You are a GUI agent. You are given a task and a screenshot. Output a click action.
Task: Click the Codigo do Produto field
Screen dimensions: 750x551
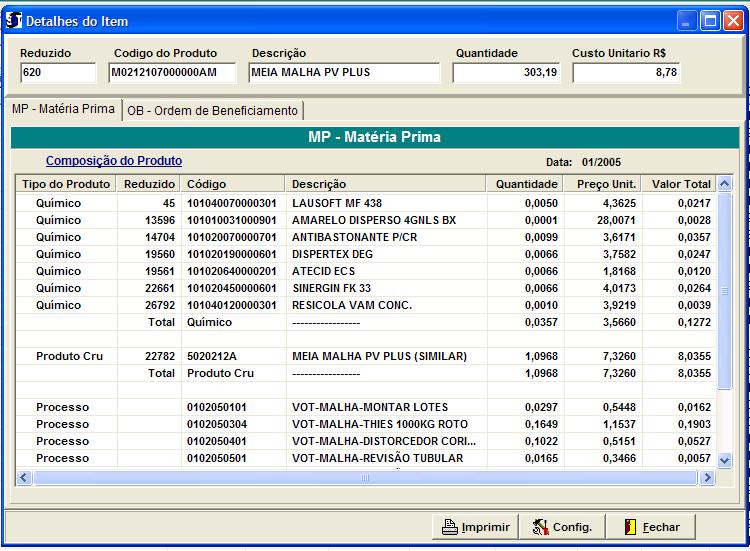point(172,72)
